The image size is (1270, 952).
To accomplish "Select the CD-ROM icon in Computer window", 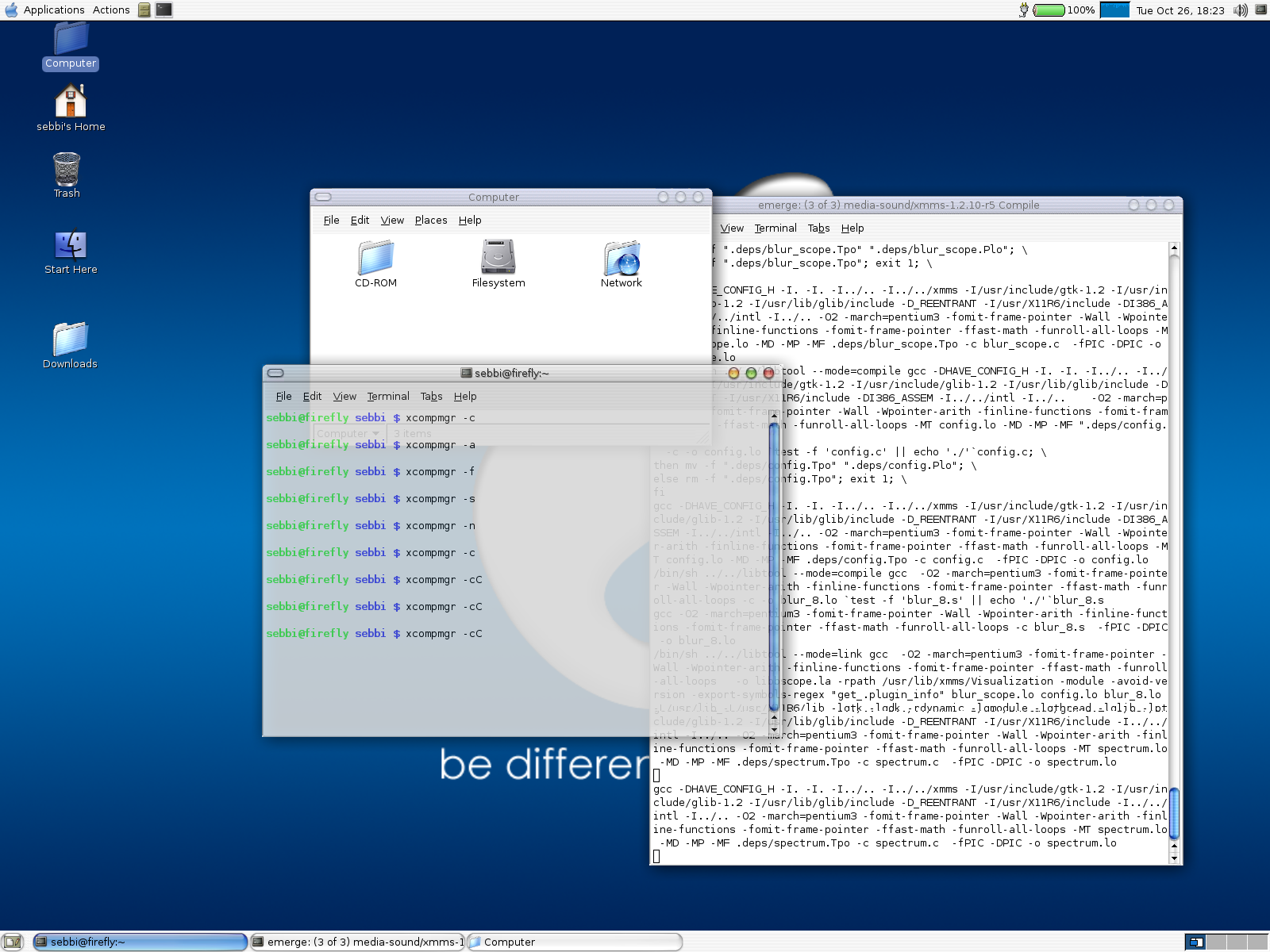I will coord(375,259).
